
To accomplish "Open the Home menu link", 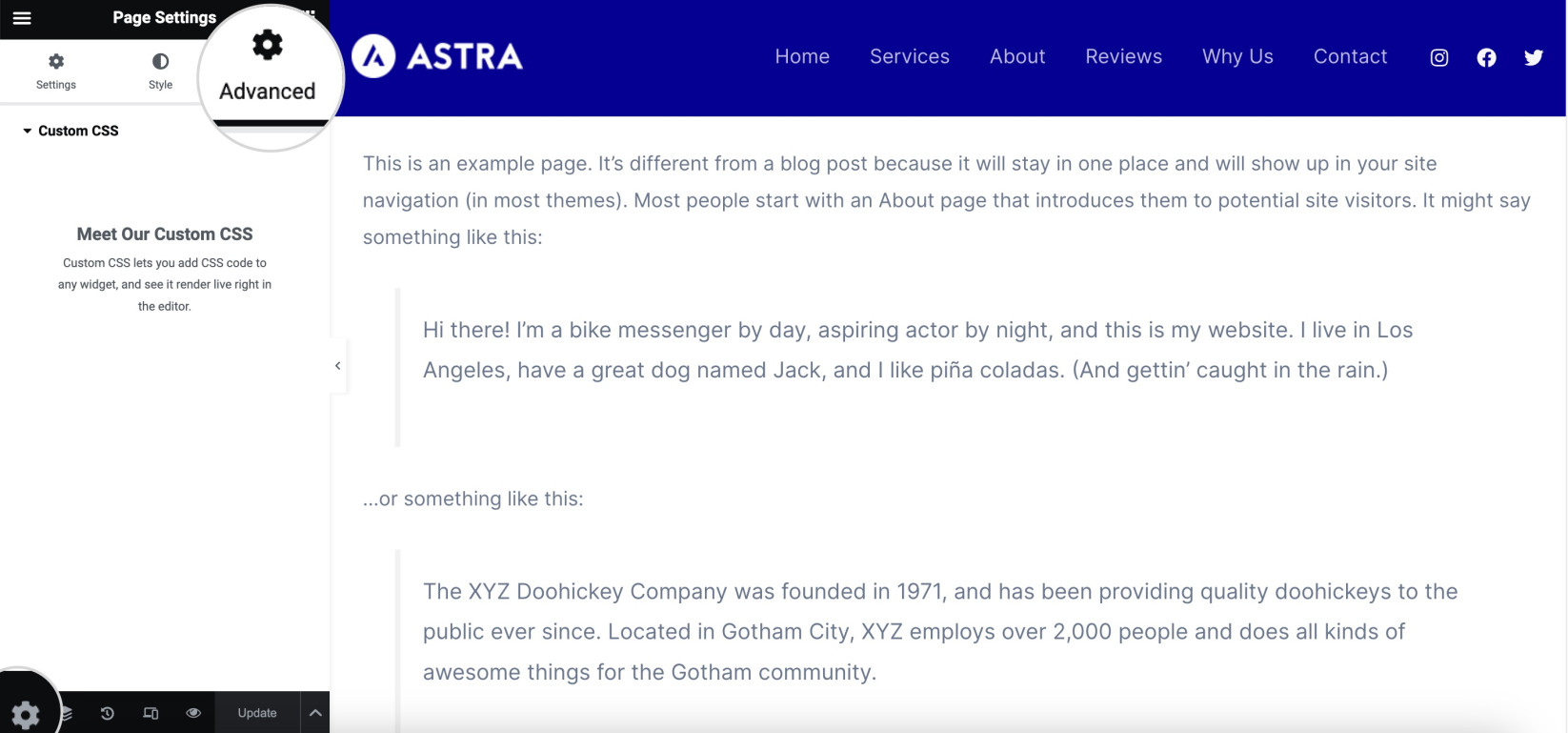I will tap(802, 56).
